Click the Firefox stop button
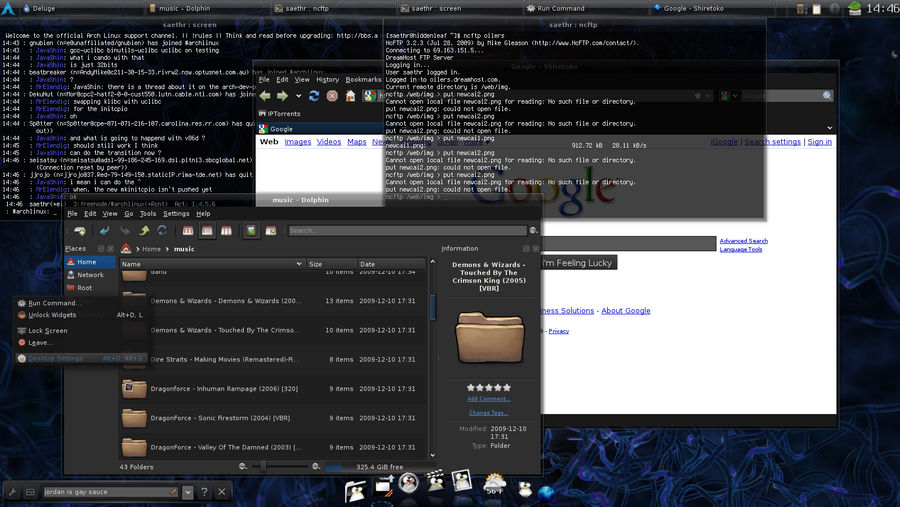 click(x=332, y=96)
